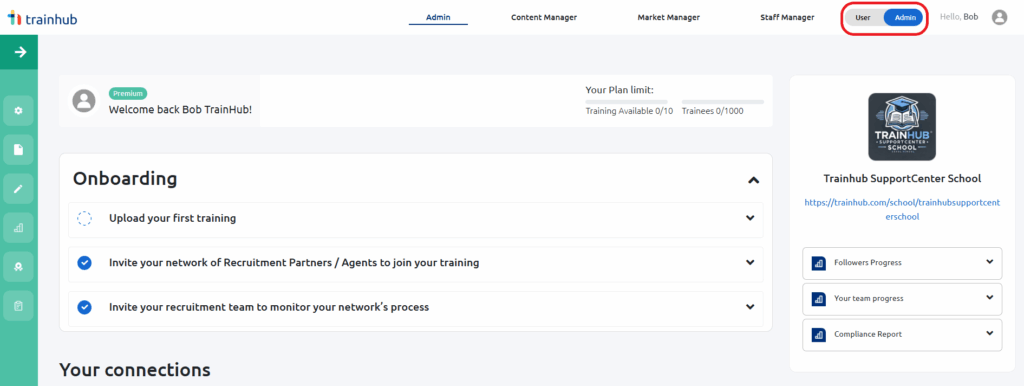
Task: Open the settings gear in the sidebar
Action: tap(18, 111)
